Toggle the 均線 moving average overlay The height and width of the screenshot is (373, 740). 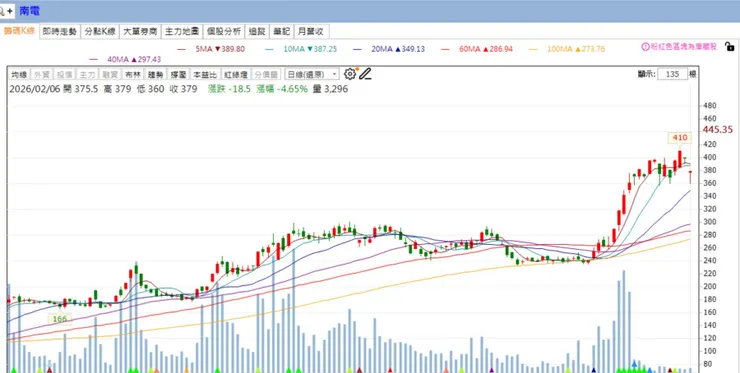coord(19,74)
